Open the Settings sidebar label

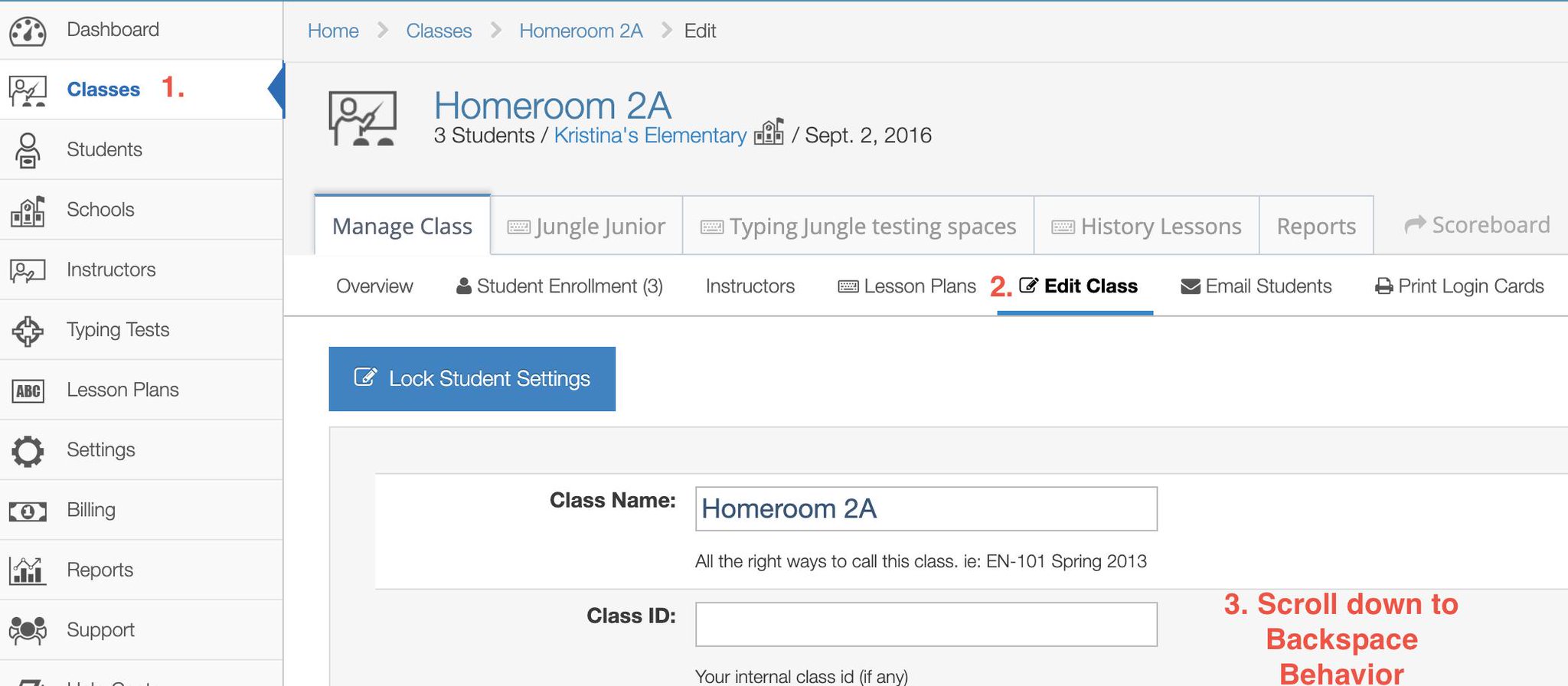(101, 450)
